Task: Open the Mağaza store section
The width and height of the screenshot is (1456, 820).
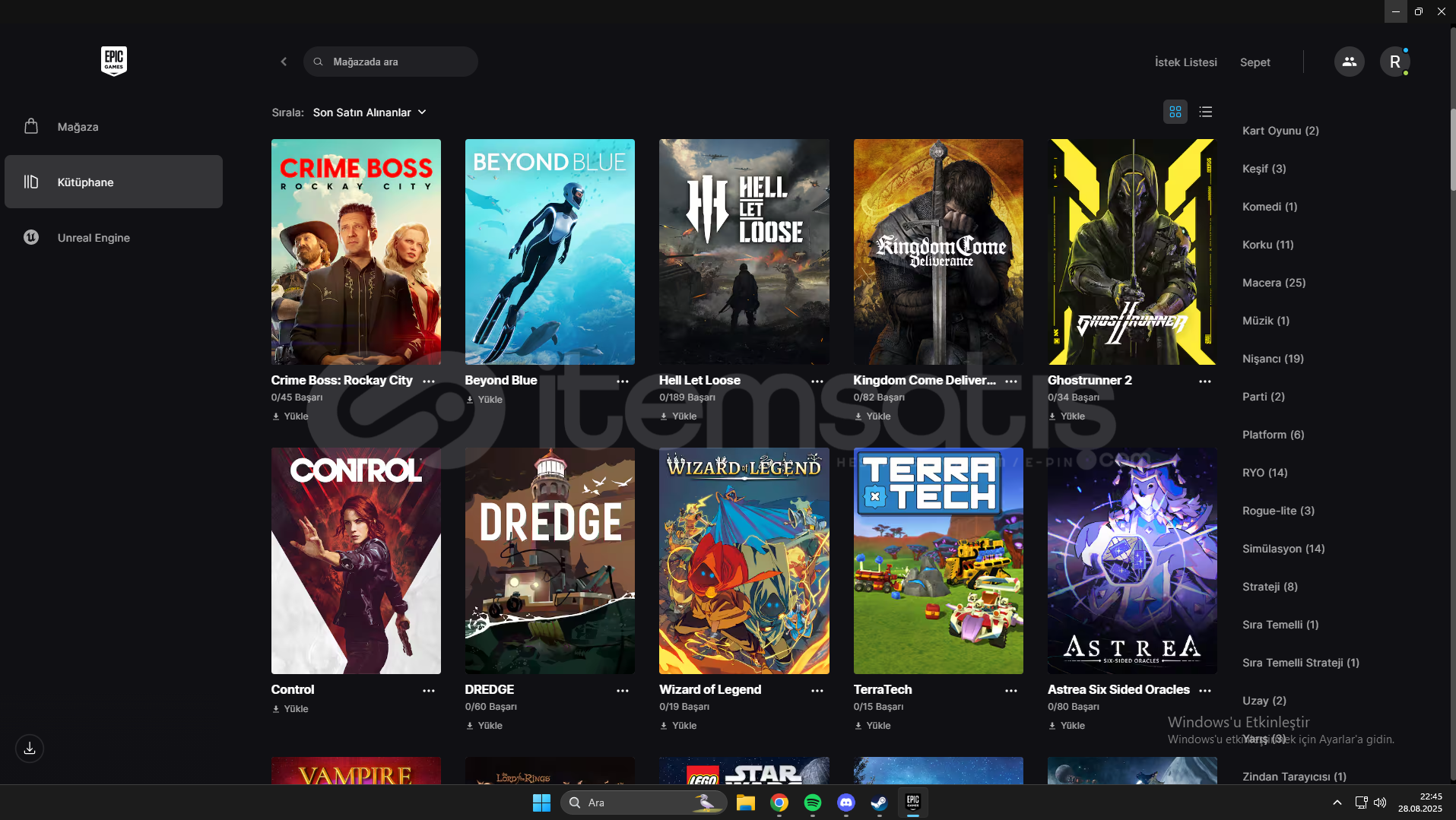Action: click(x=113, y=127)
